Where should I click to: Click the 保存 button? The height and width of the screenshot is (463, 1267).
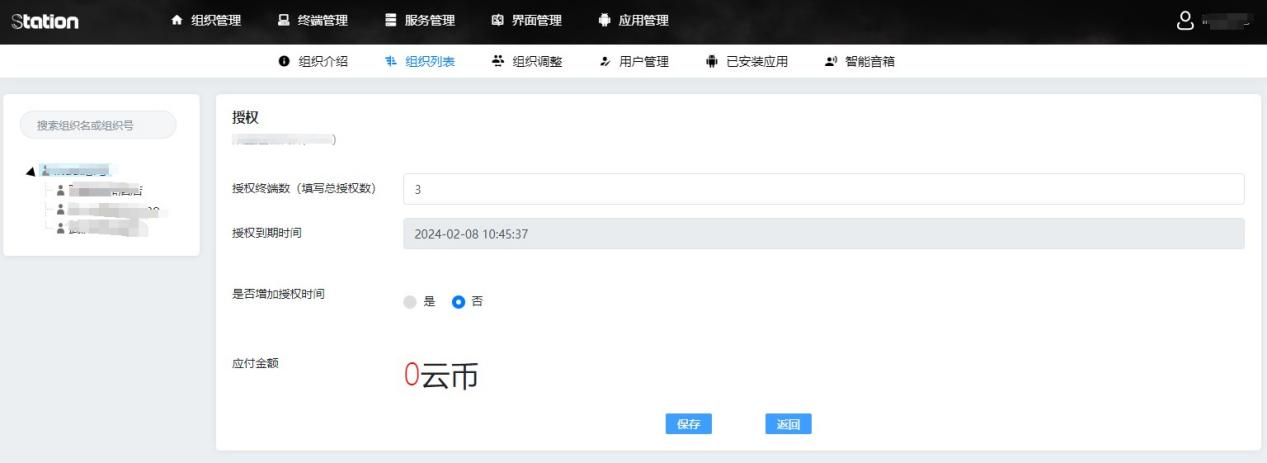689,424
